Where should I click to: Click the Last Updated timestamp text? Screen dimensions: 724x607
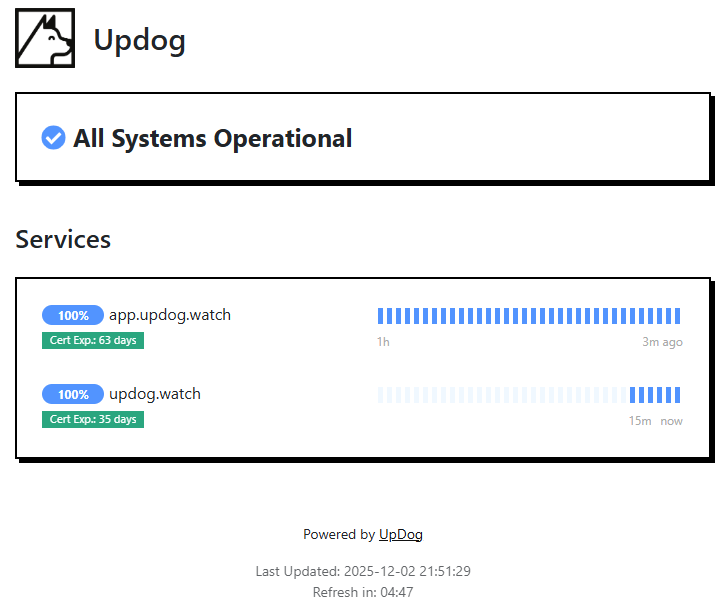[x=363, y=571]
